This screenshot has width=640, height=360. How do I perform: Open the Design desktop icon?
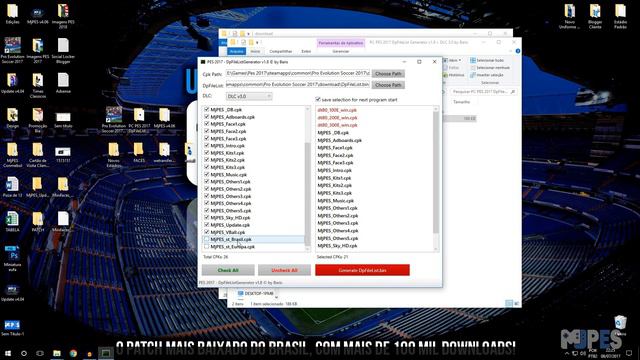[12, 118]
